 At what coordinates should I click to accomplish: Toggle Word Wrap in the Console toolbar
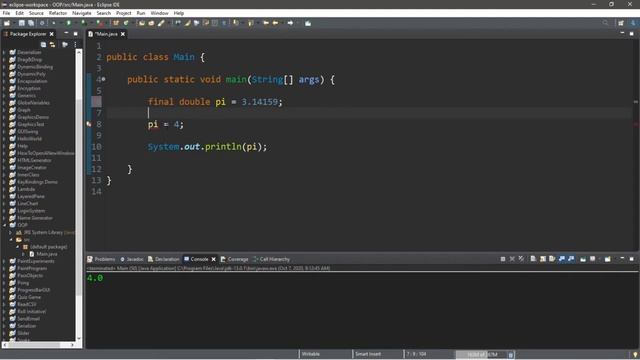551,259
